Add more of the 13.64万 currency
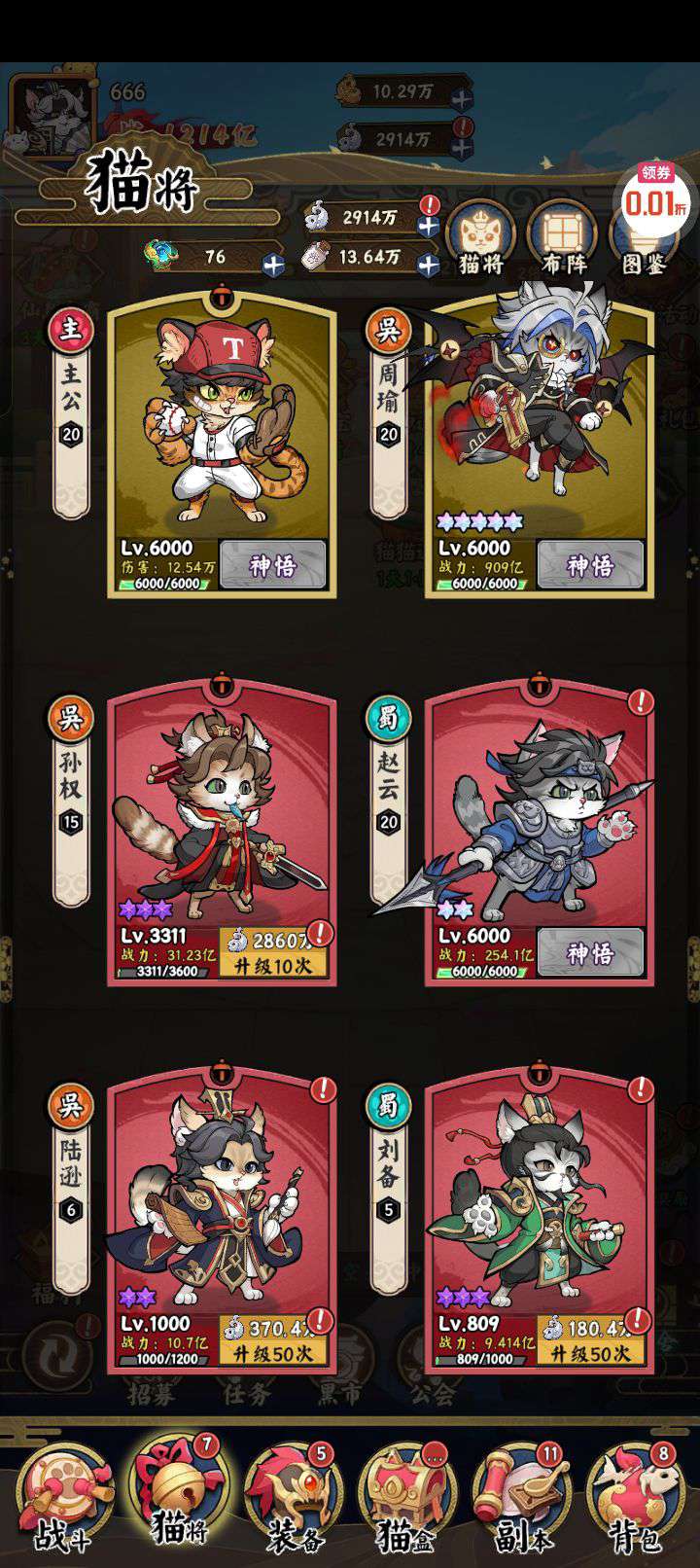The height and width of the screenshot is (1568, 700). coord(429,263)
